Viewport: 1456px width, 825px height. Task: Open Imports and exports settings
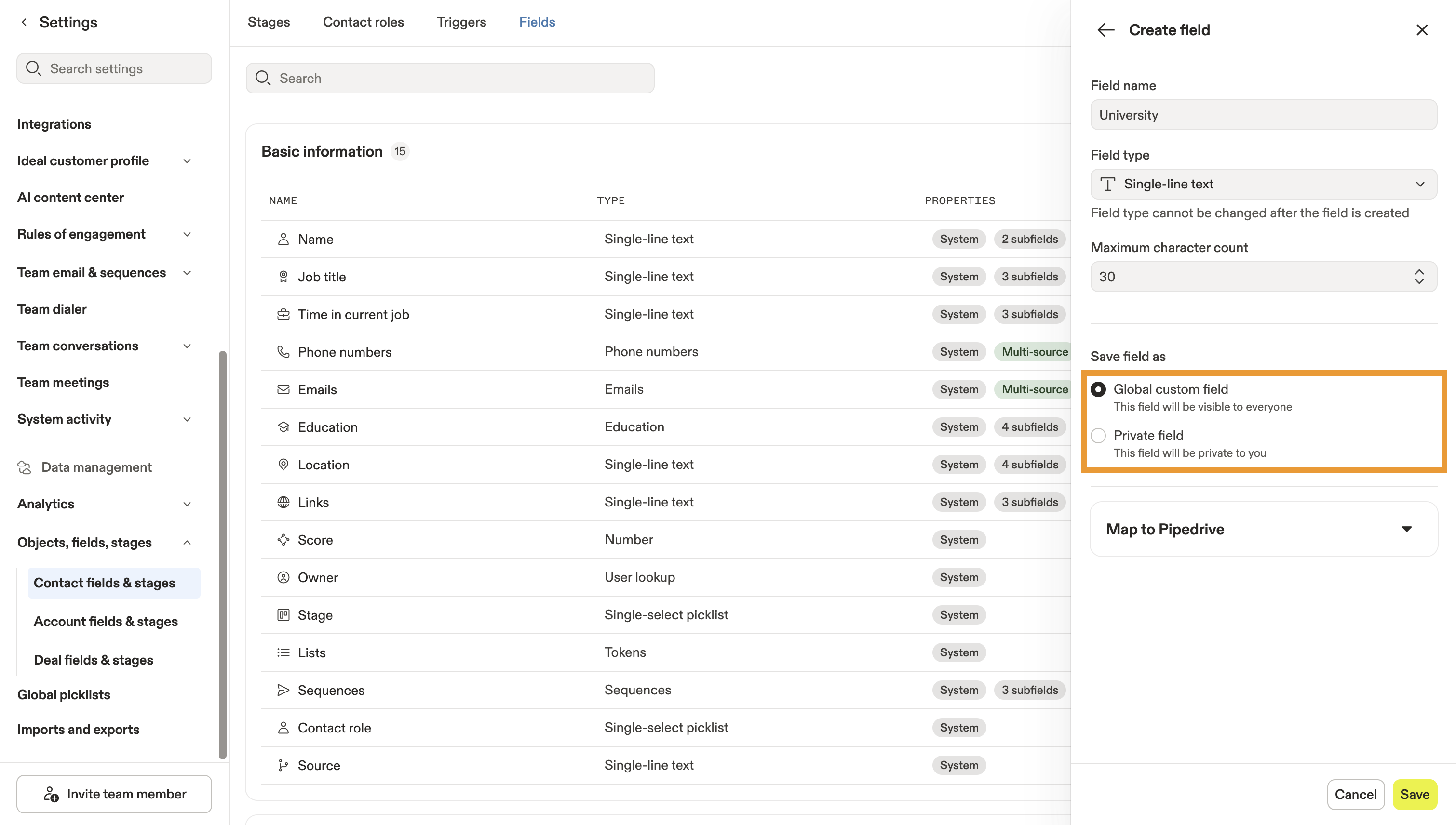pyautogui.click(x=78, y=729)
